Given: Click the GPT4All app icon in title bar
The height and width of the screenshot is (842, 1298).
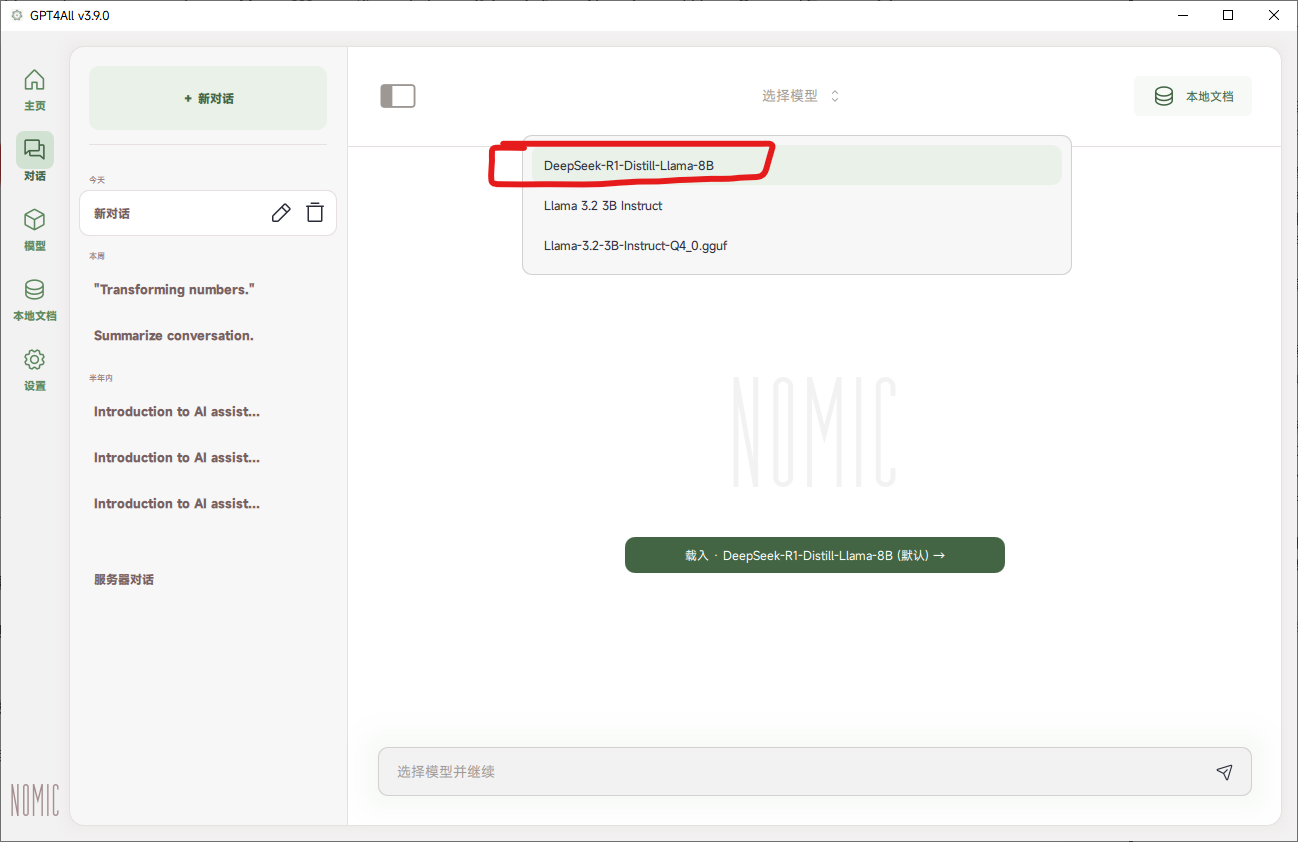Looking at the screenshot, I should click(x=16, y=15).
